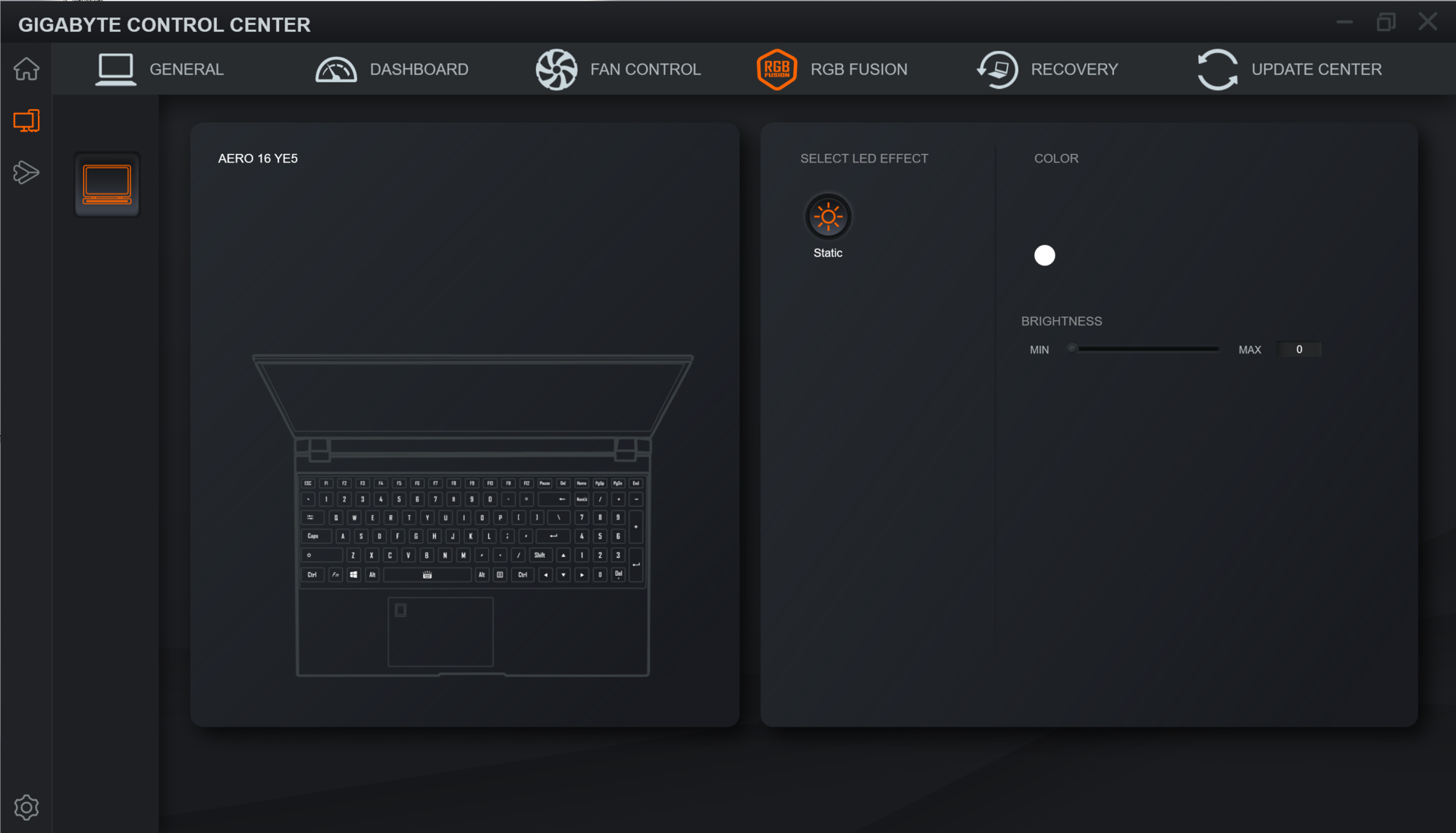1456x833 pixels.
Task: Click the Home icon in sidebar
Action: point(27,69)
